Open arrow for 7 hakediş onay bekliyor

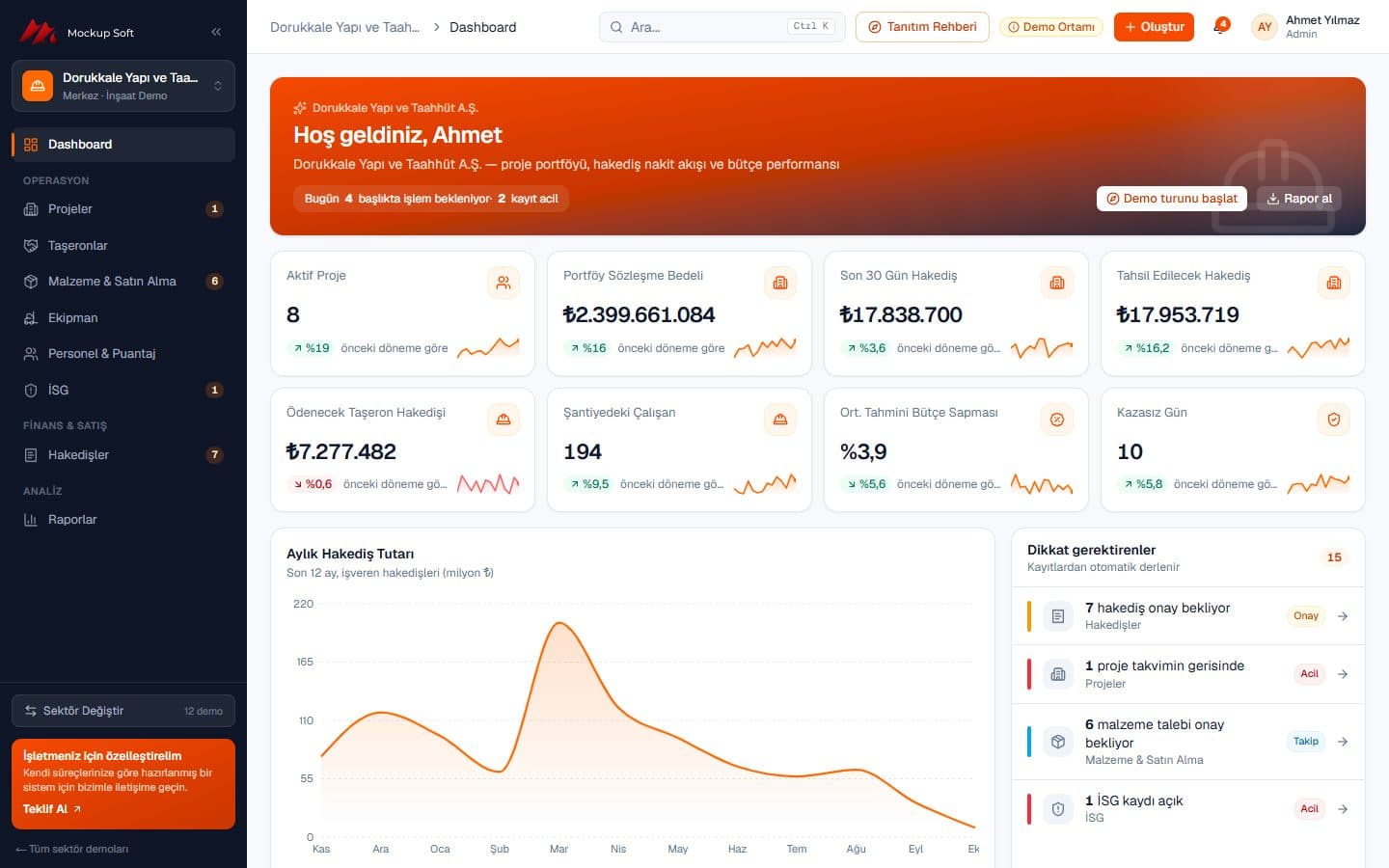coord(1343,616)
